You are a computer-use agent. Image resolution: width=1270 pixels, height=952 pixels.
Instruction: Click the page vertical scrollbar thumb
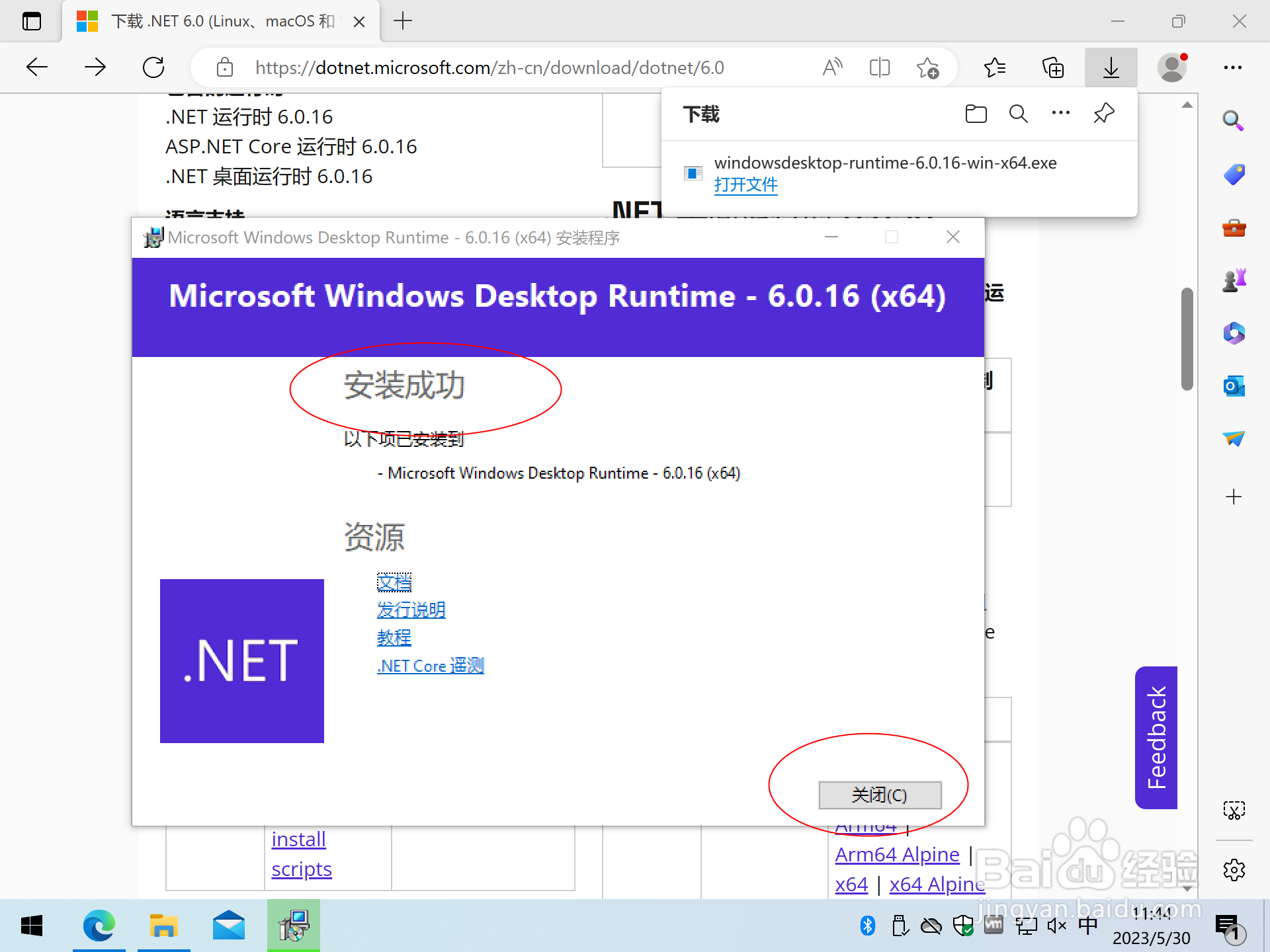pos(1187,338)
